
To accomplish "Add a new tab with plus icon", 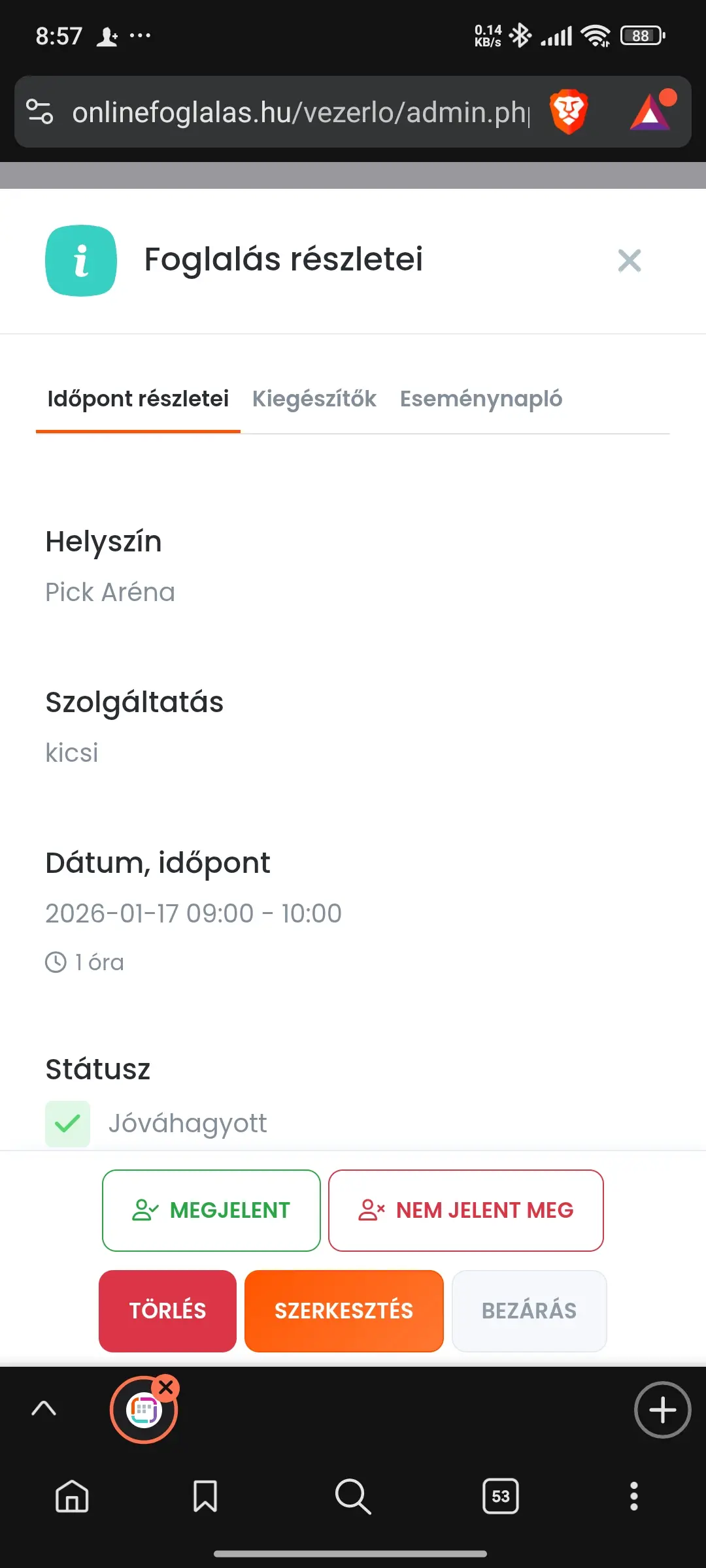I will click(662, 1410).
